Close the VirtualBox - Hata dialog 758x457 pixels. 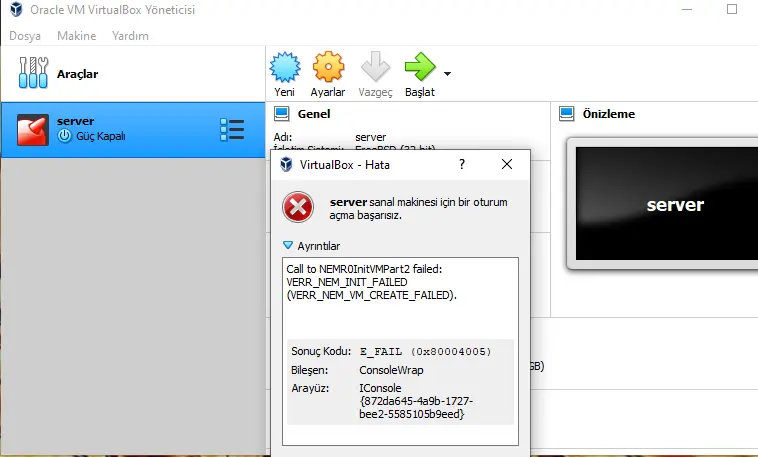click(507, 164)
